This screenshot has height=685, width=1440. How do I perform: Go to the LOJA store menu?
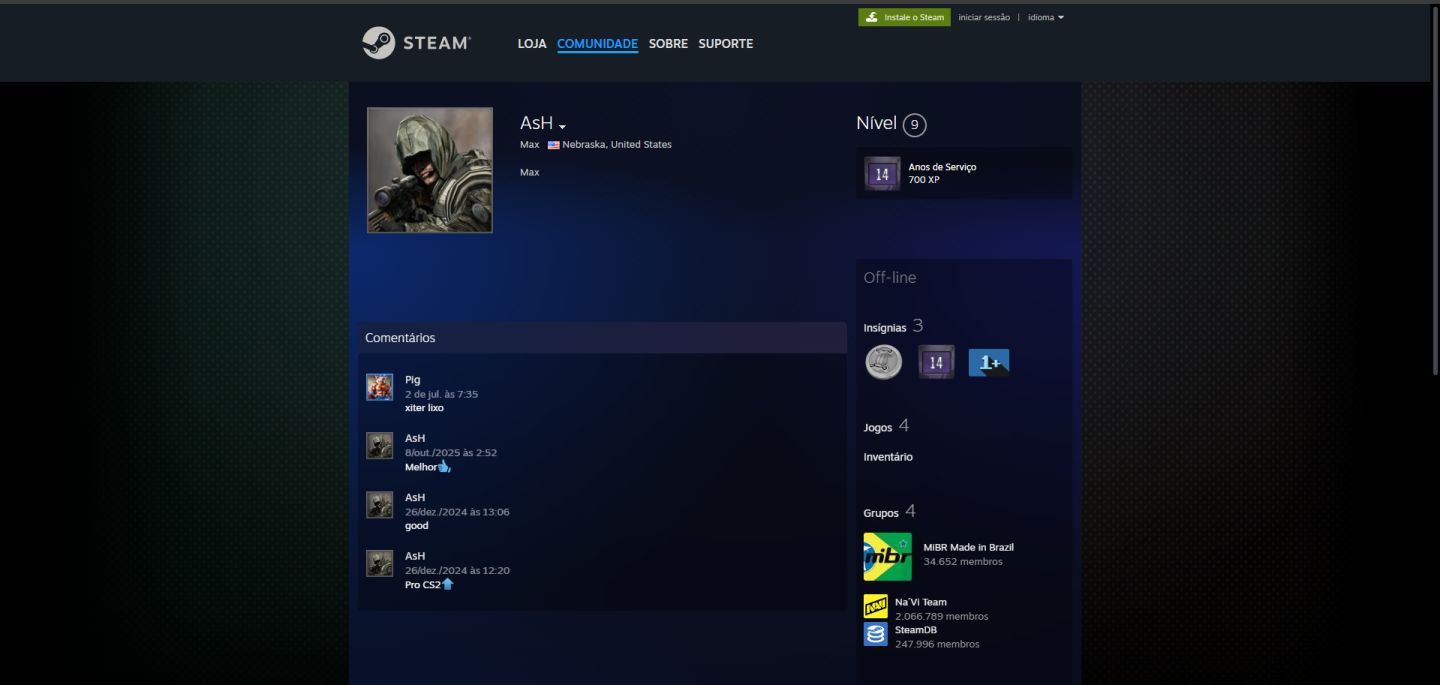tap(532, 44)
